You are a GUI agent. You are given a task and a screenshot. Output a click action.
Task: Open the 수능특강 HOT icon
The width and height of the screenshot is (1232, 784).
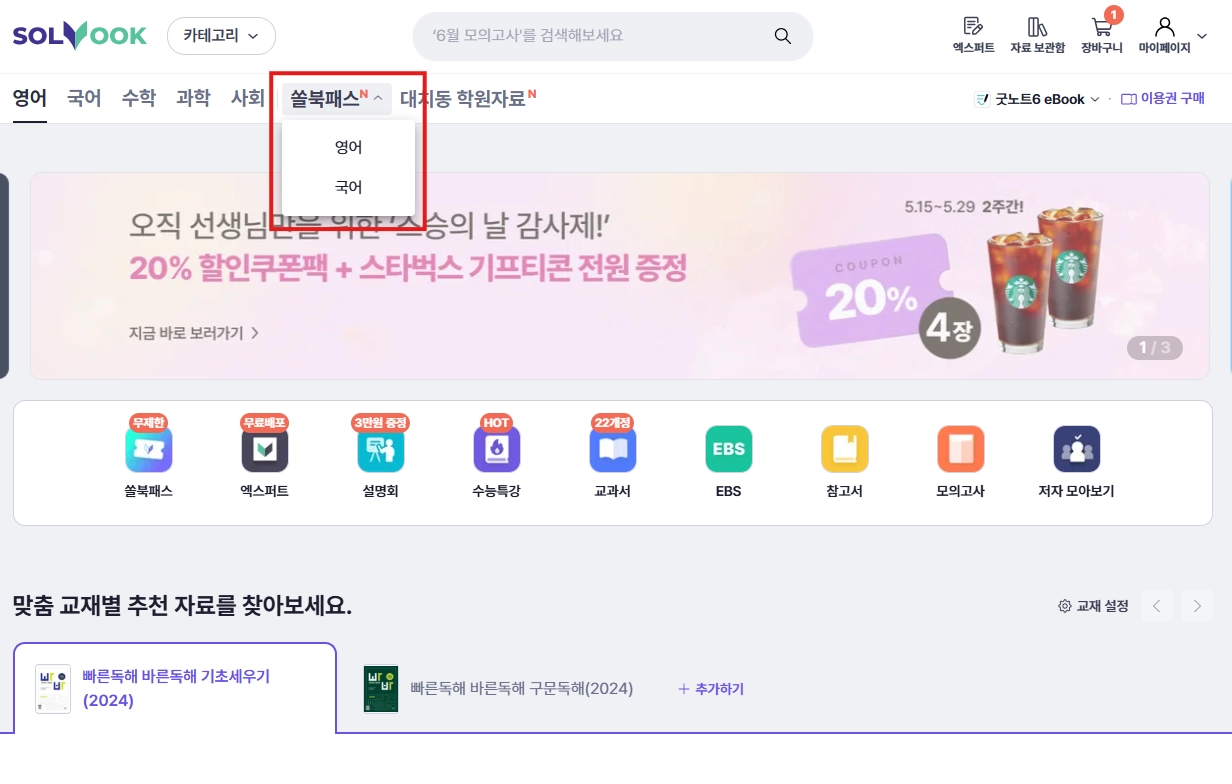click(497, 449)
